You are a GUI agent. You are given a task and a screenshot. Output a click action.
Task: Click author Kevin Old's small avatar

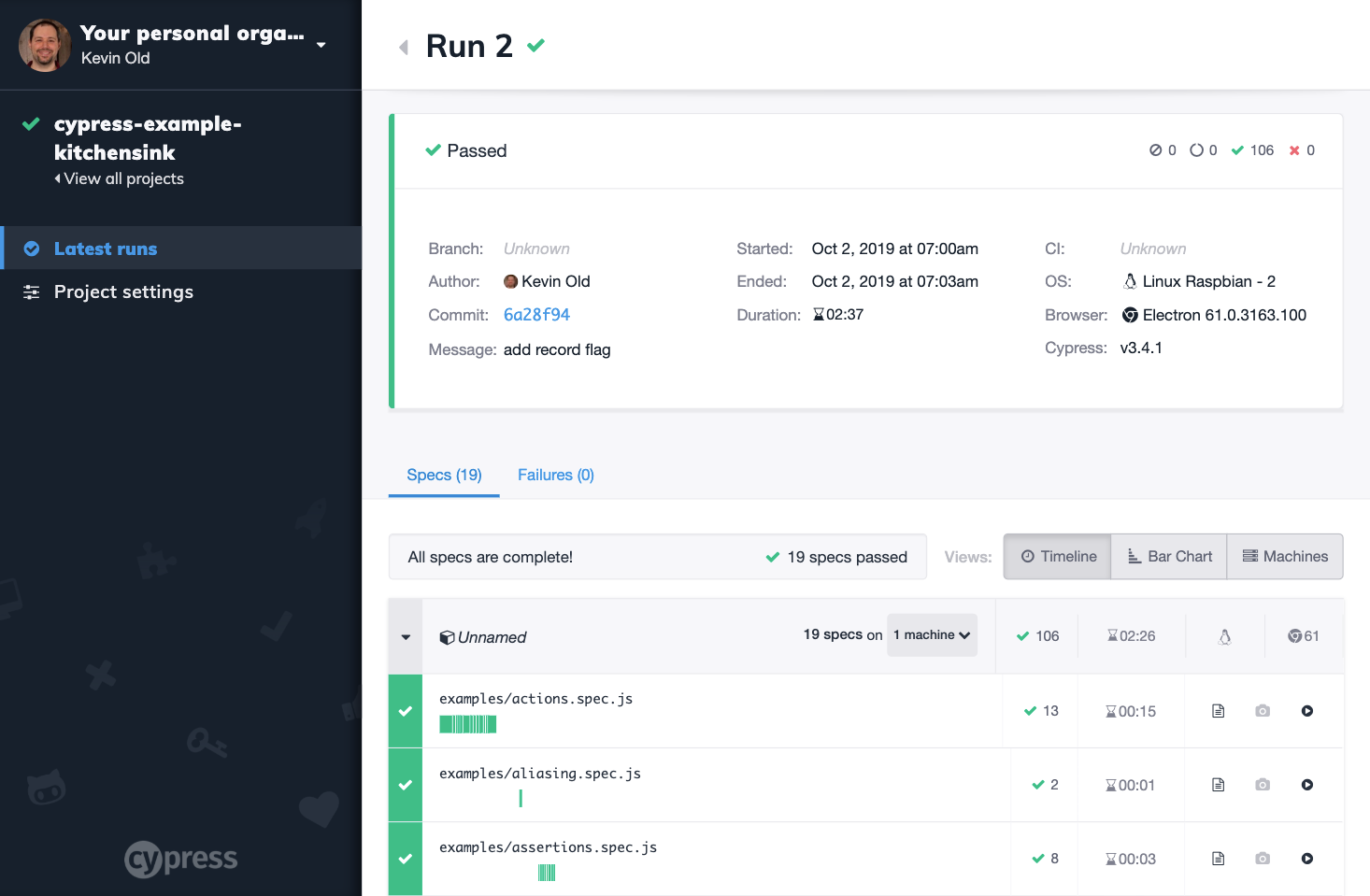[x=510, y=281]
